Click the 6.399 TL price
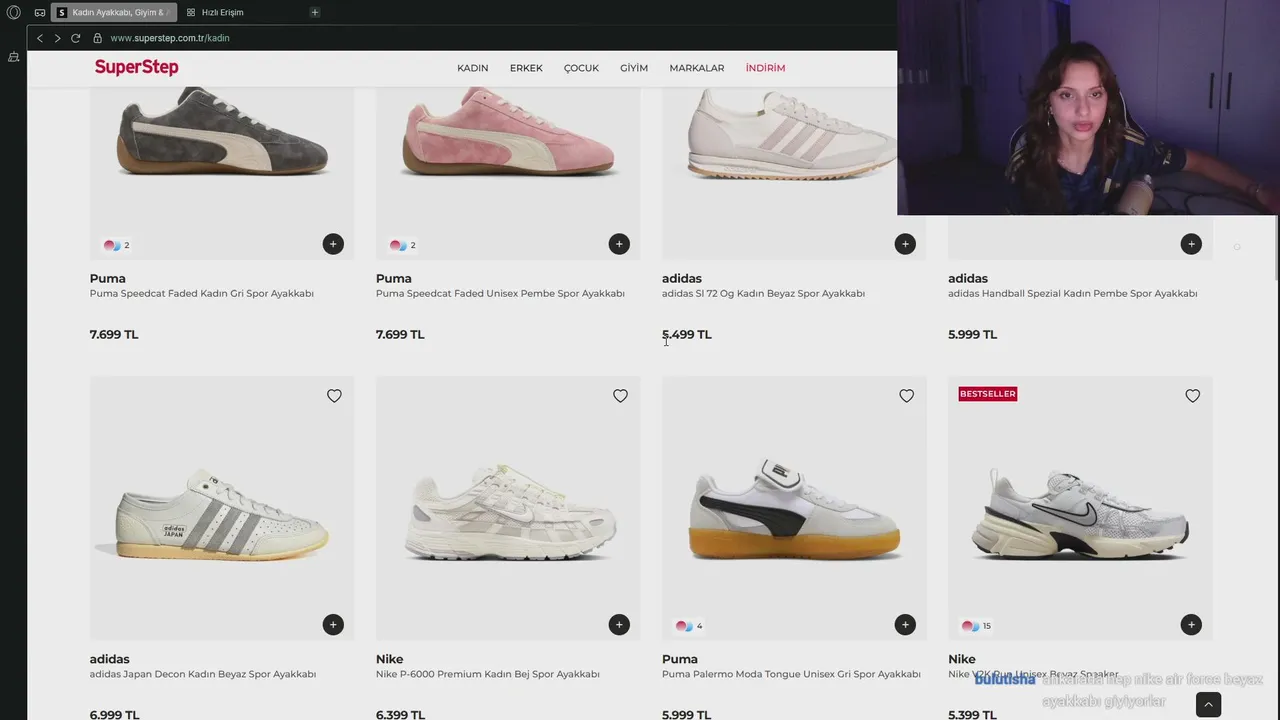The height and width of the screenshot is (720, 1280). click(400, 715)
